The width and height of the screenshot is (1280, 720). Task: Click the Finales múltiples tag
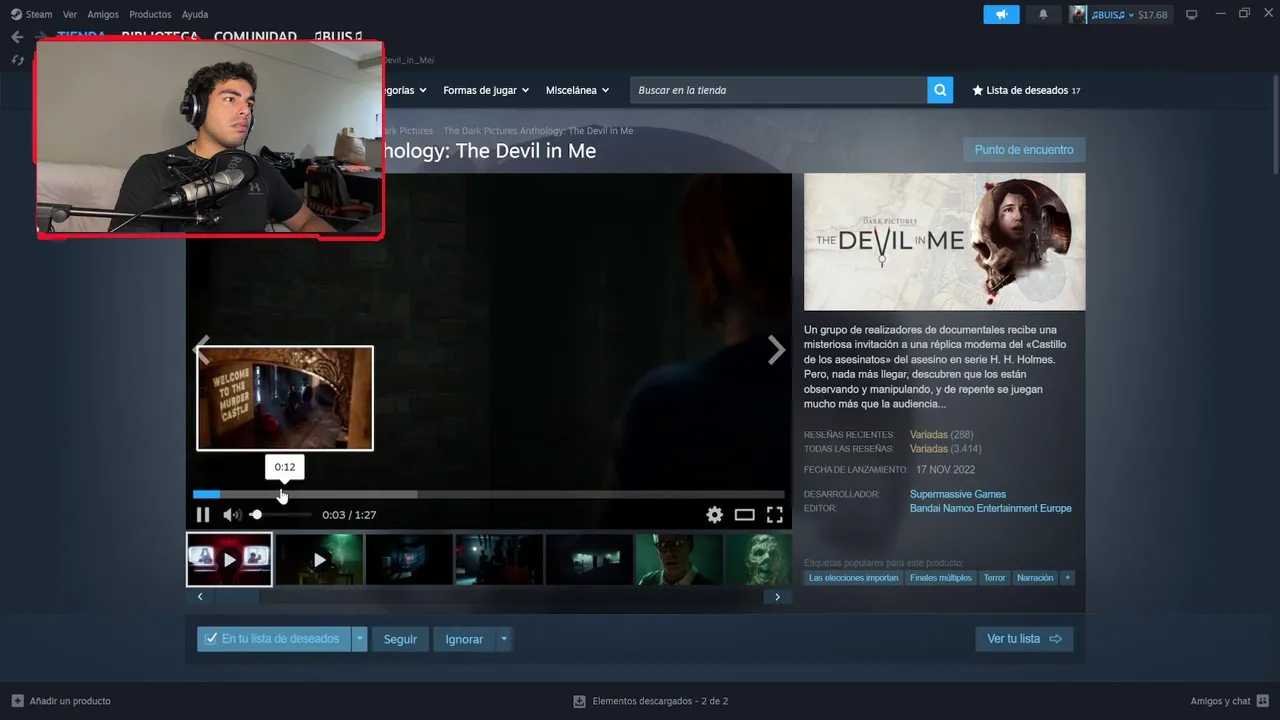(940, 578)
